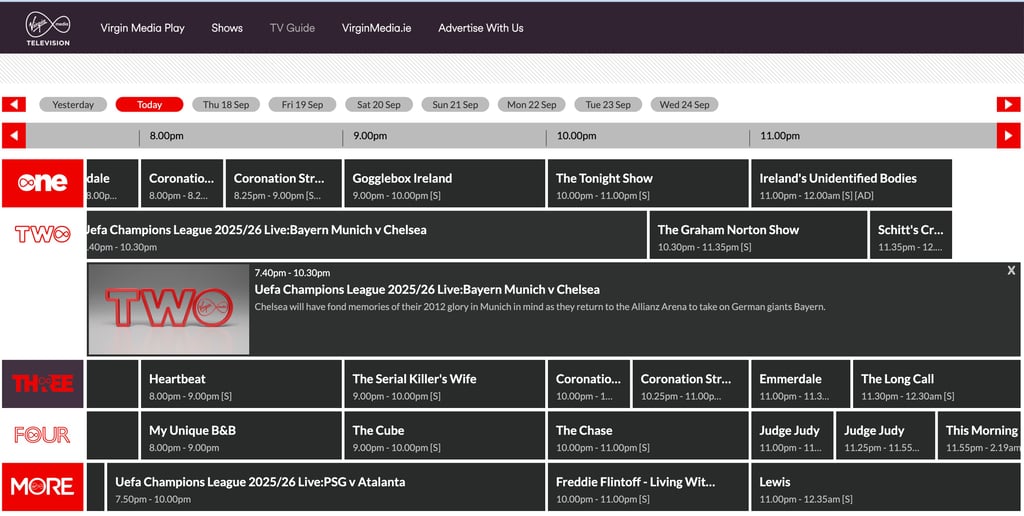Click the date row right arrow
This screenshot has height=516, width=1024.
(x=1008, y=105)
